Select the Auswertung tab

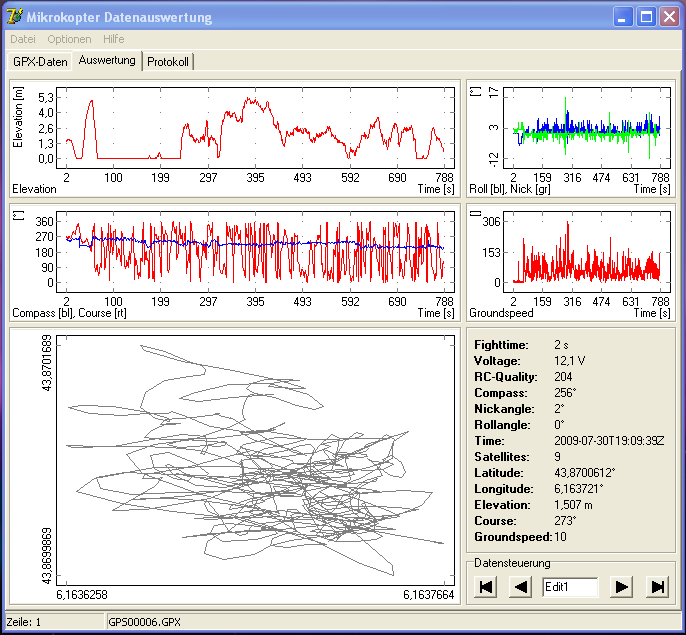point(107,61)
